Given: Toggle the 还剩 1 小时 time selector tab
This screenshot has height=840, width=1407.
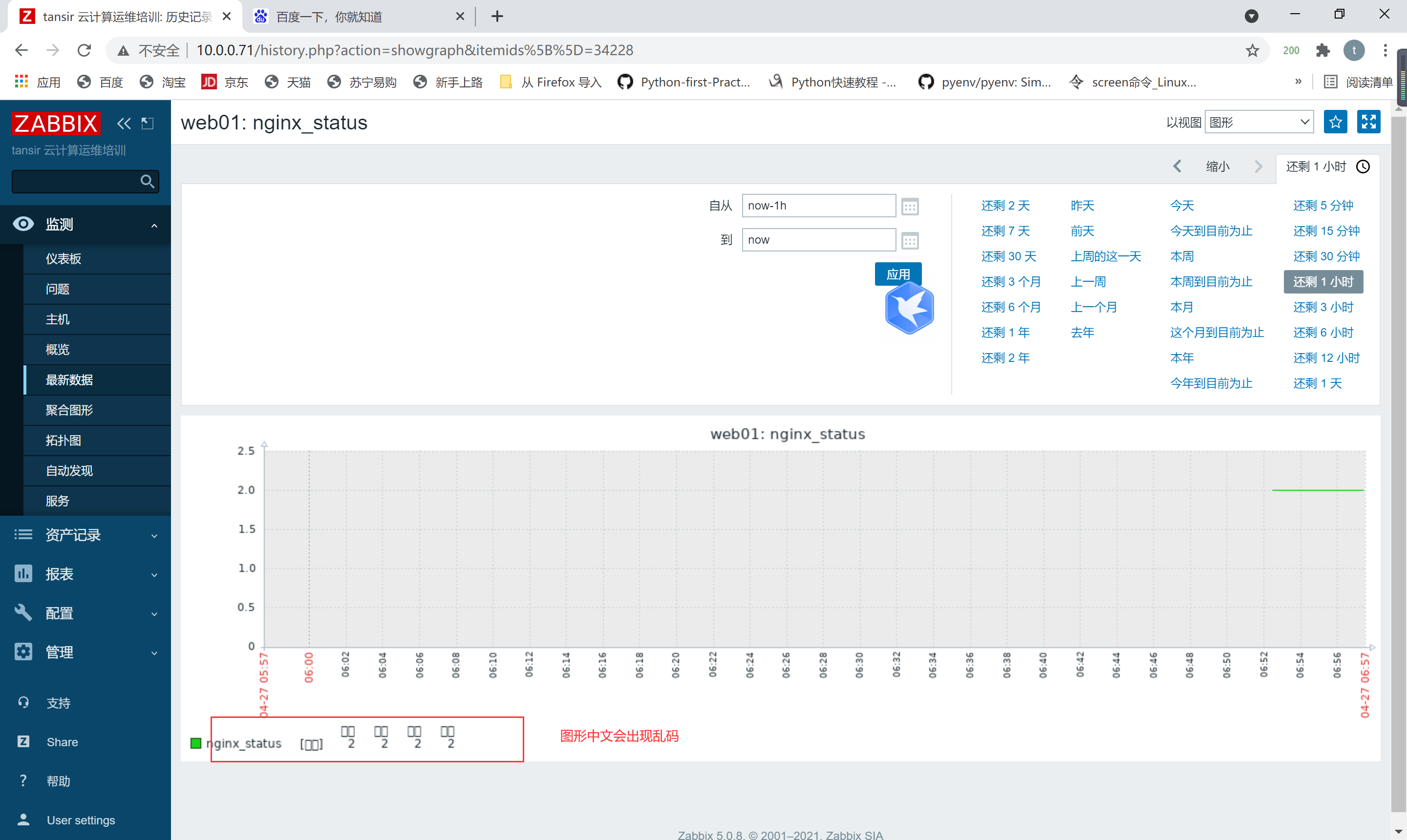Looking at the screenshot, I should (1327, 167).
